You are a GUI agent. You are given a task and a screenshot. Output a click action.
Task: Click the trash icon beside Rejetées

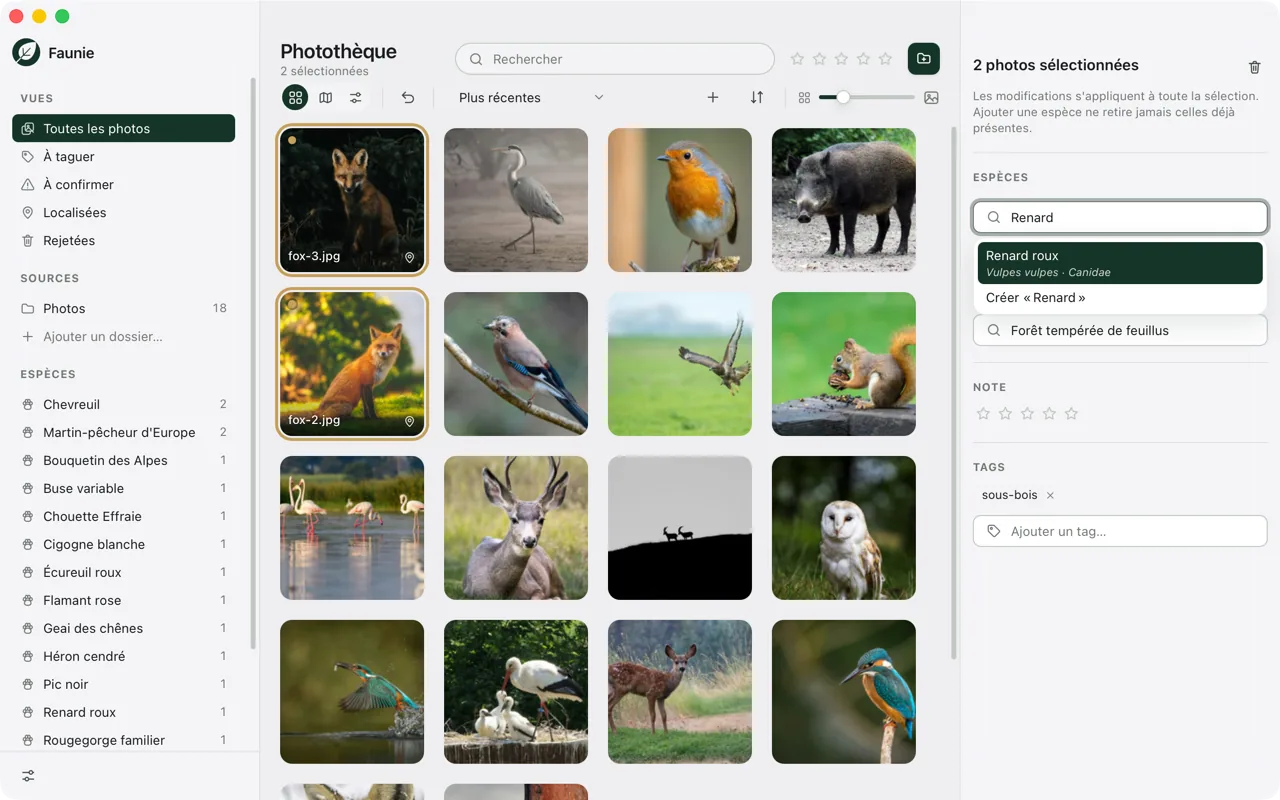[x=28, y=241]
